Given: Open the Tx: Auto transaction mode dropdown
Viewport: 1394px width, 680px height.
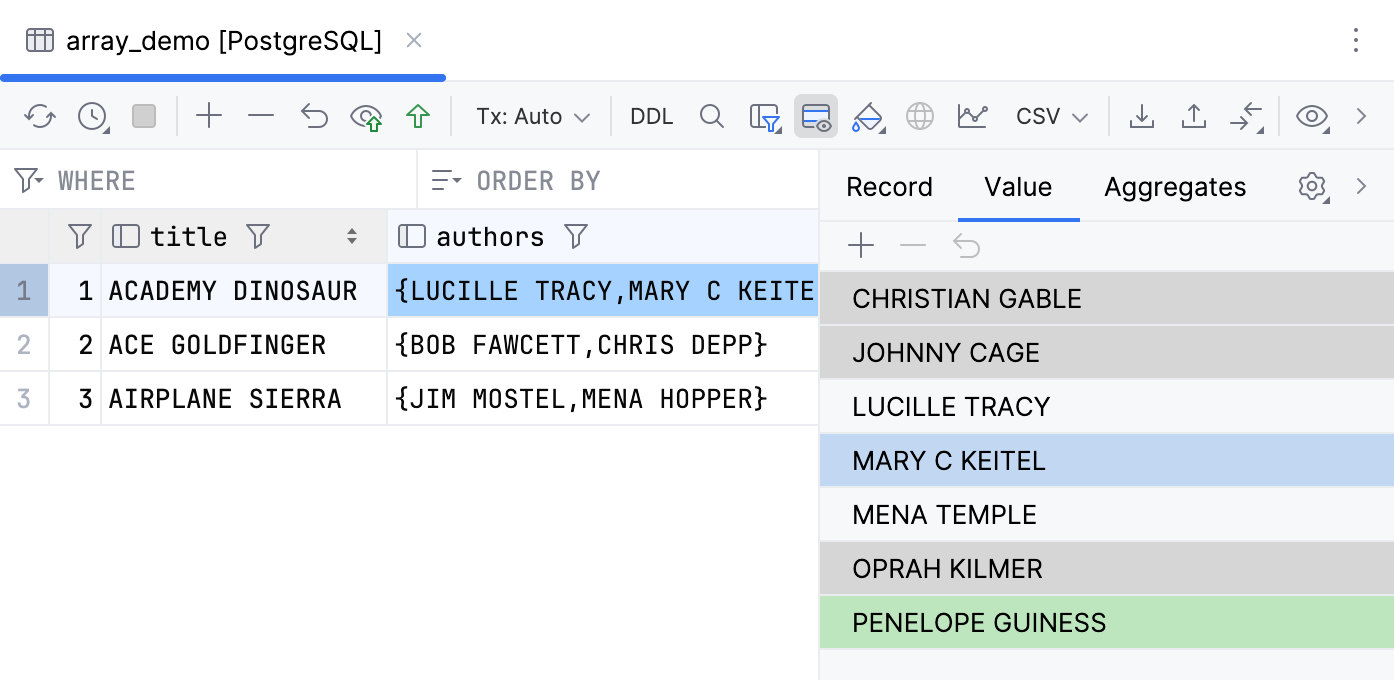Looking at the screenshot, I should pyautogui.click(x=531, y=116).
